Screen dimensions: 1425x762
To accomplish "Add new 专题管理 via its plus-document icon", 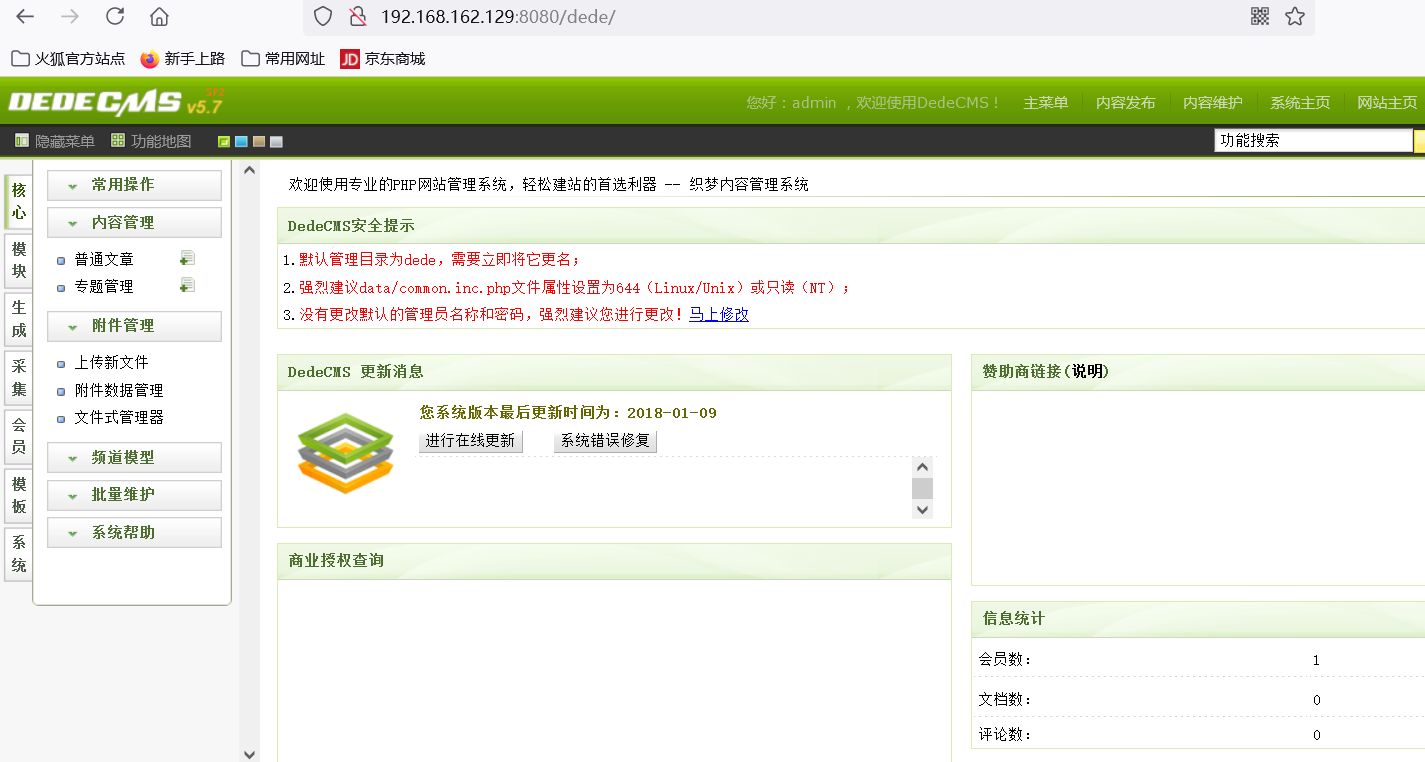I will [187, 285].
